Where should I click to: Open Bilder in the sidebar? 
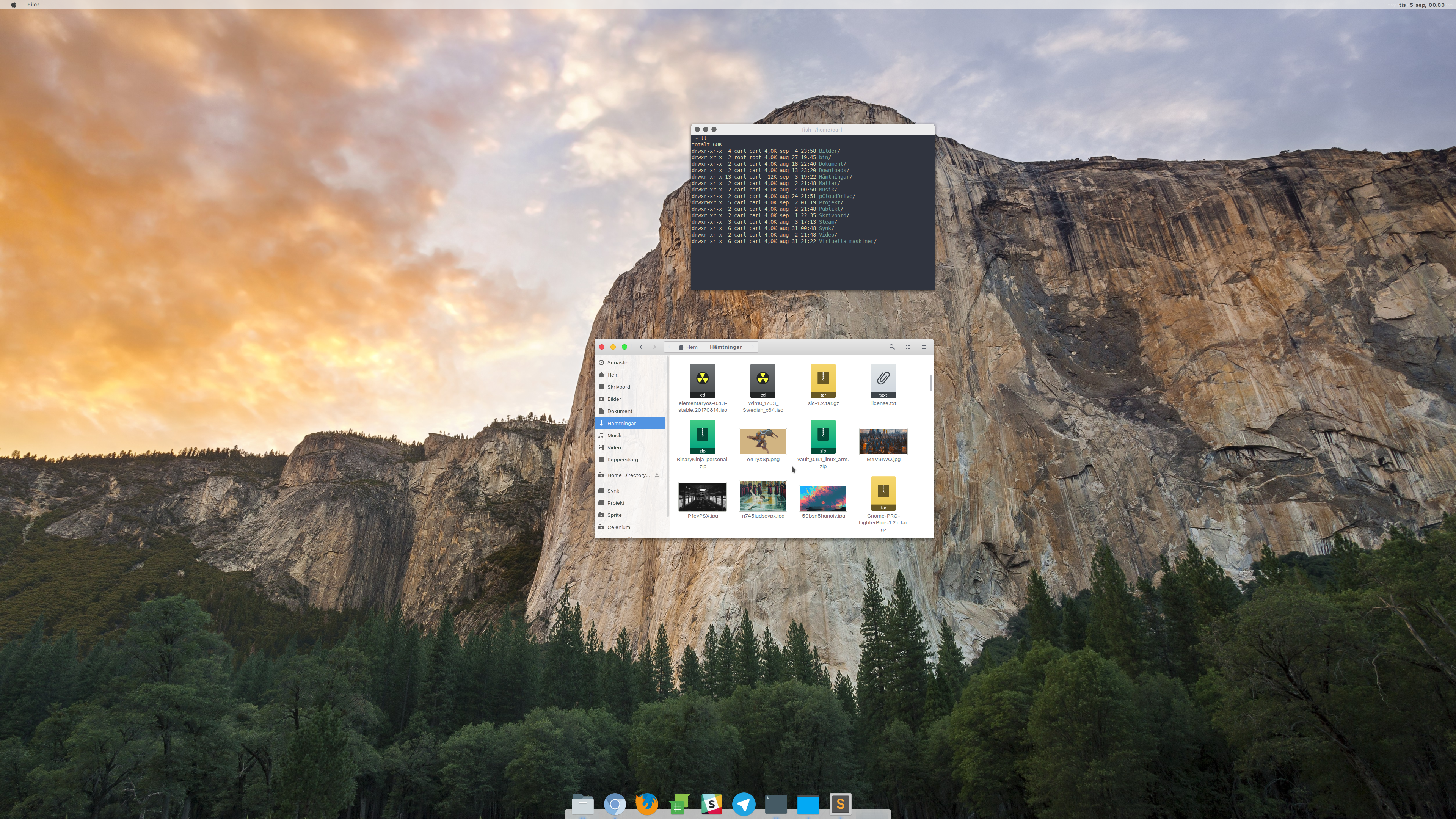tap(630, 399)
